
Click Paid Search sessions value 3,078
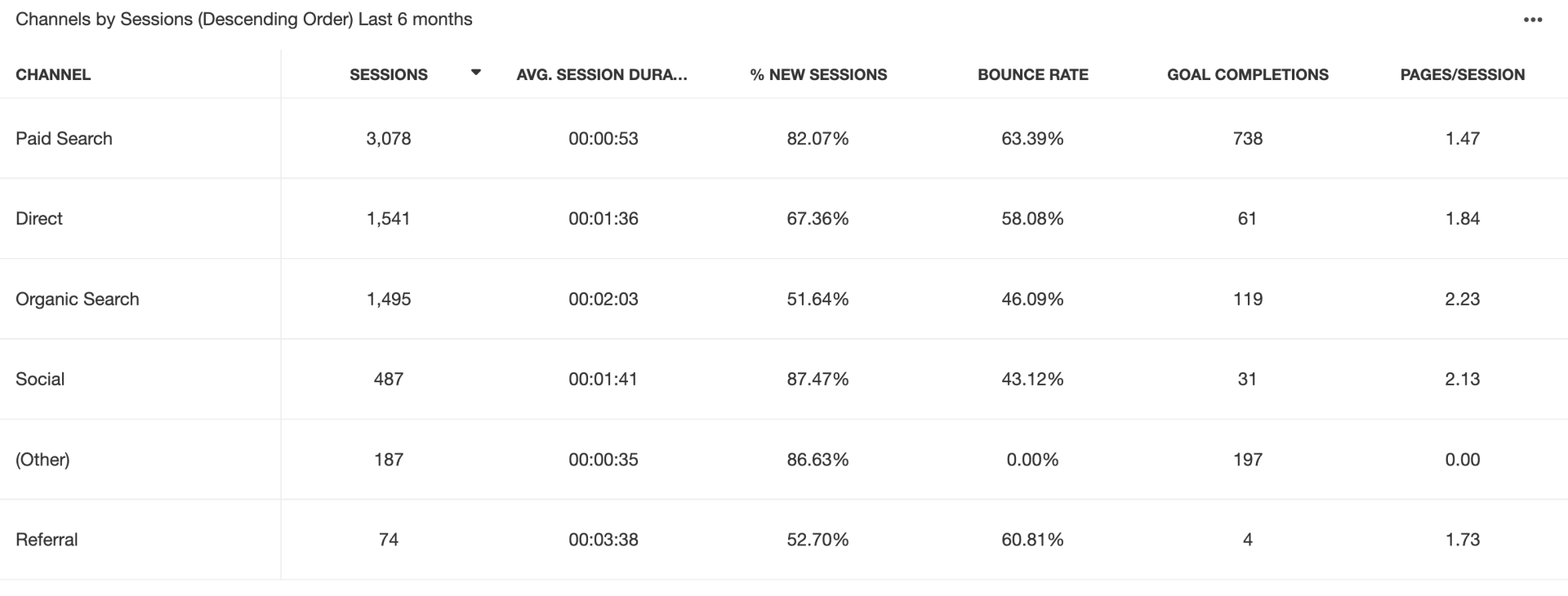pyautogui.click(x=389, y=139)
